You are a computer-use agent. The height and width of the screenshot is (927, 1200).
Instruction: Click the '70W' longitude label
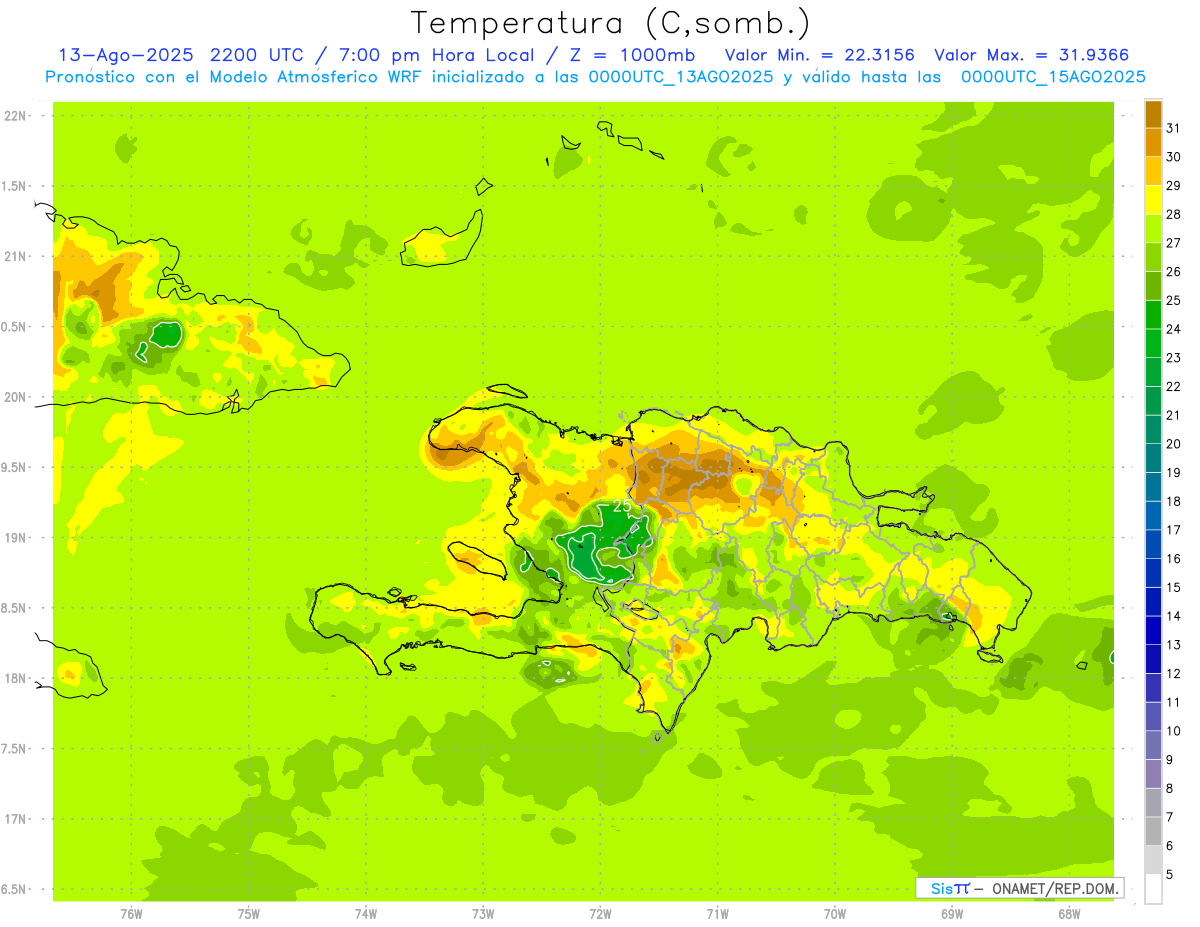pos(835,914)
